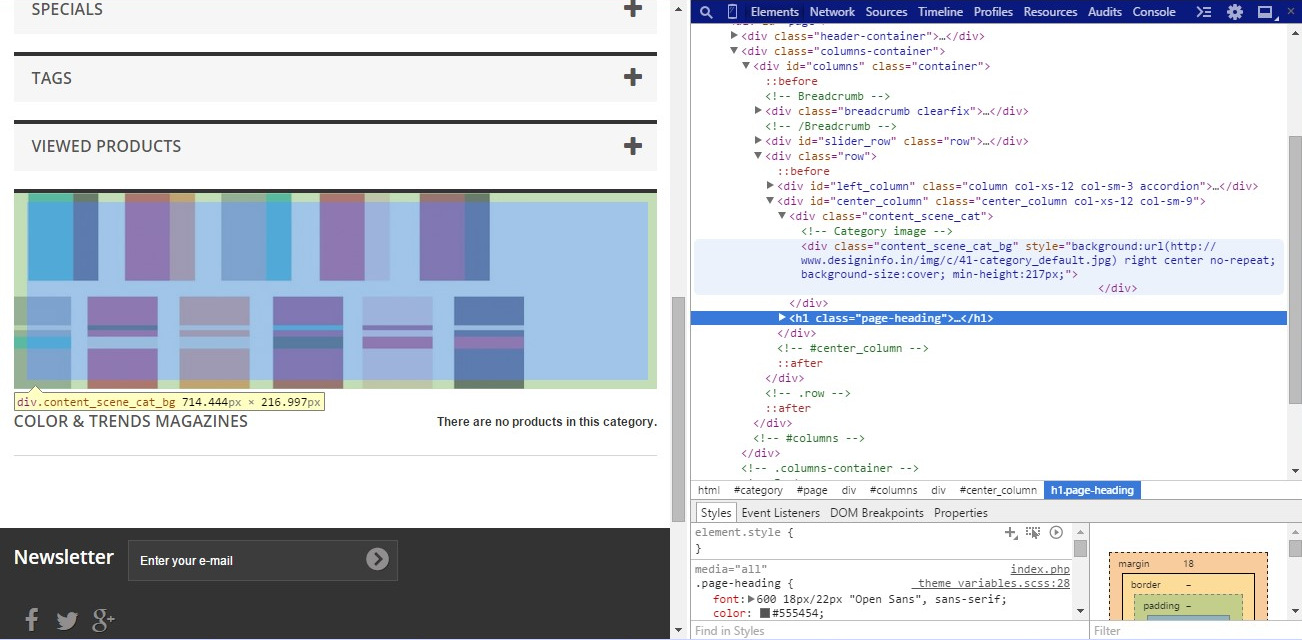Expand the slider_row div node
1302x640 pixels.
tap(759, 141)
